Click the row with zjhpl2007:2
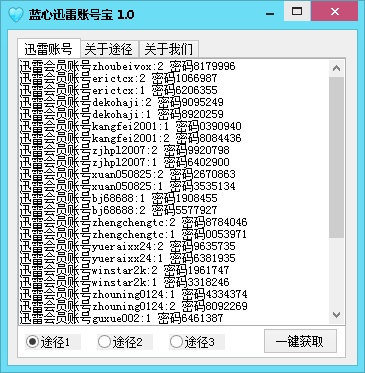Image resolution: width=365 pixels, height=373 pixels. [x=124, y=150]
